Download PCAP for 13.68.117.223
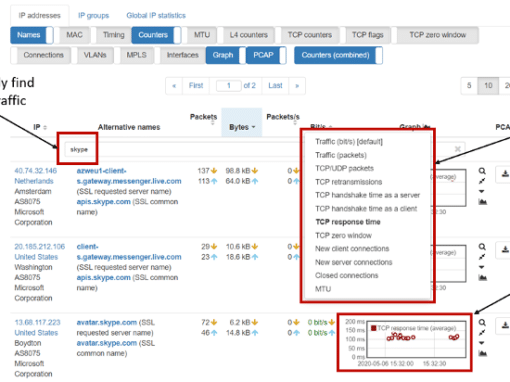 pos(505,325)
